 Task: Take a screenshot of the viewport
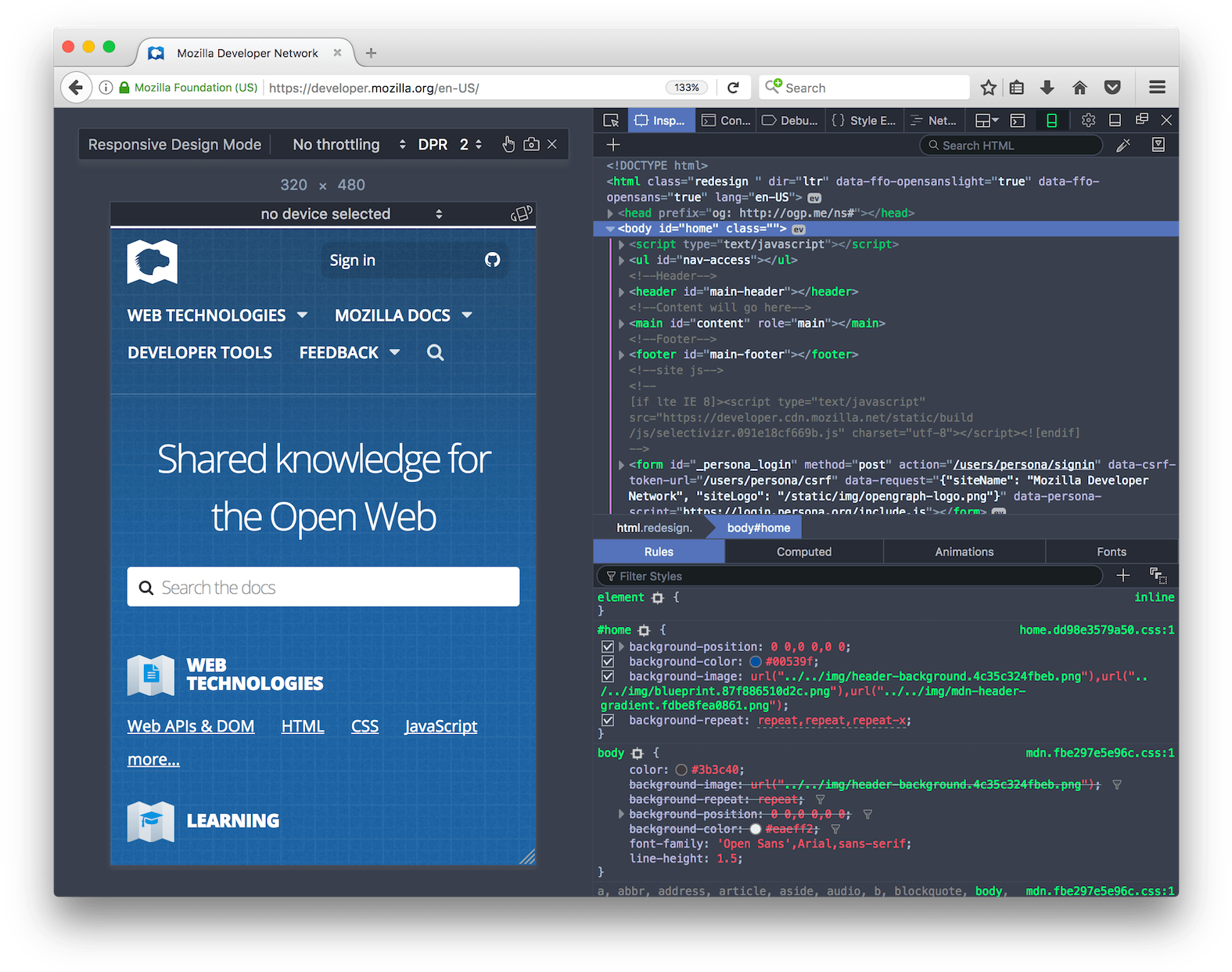531,144
